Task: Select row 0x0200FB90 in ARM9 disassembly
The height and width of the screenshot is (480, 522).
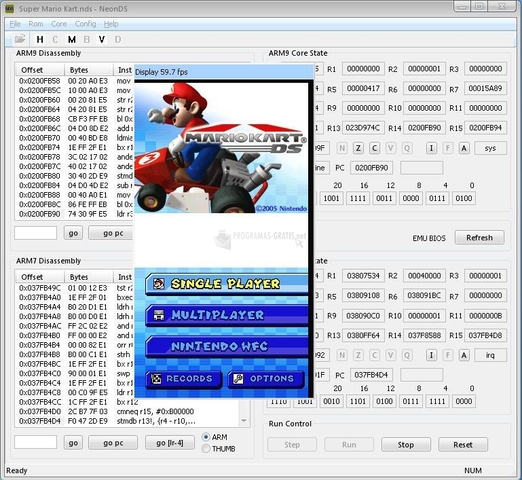Action: point(75,214)
